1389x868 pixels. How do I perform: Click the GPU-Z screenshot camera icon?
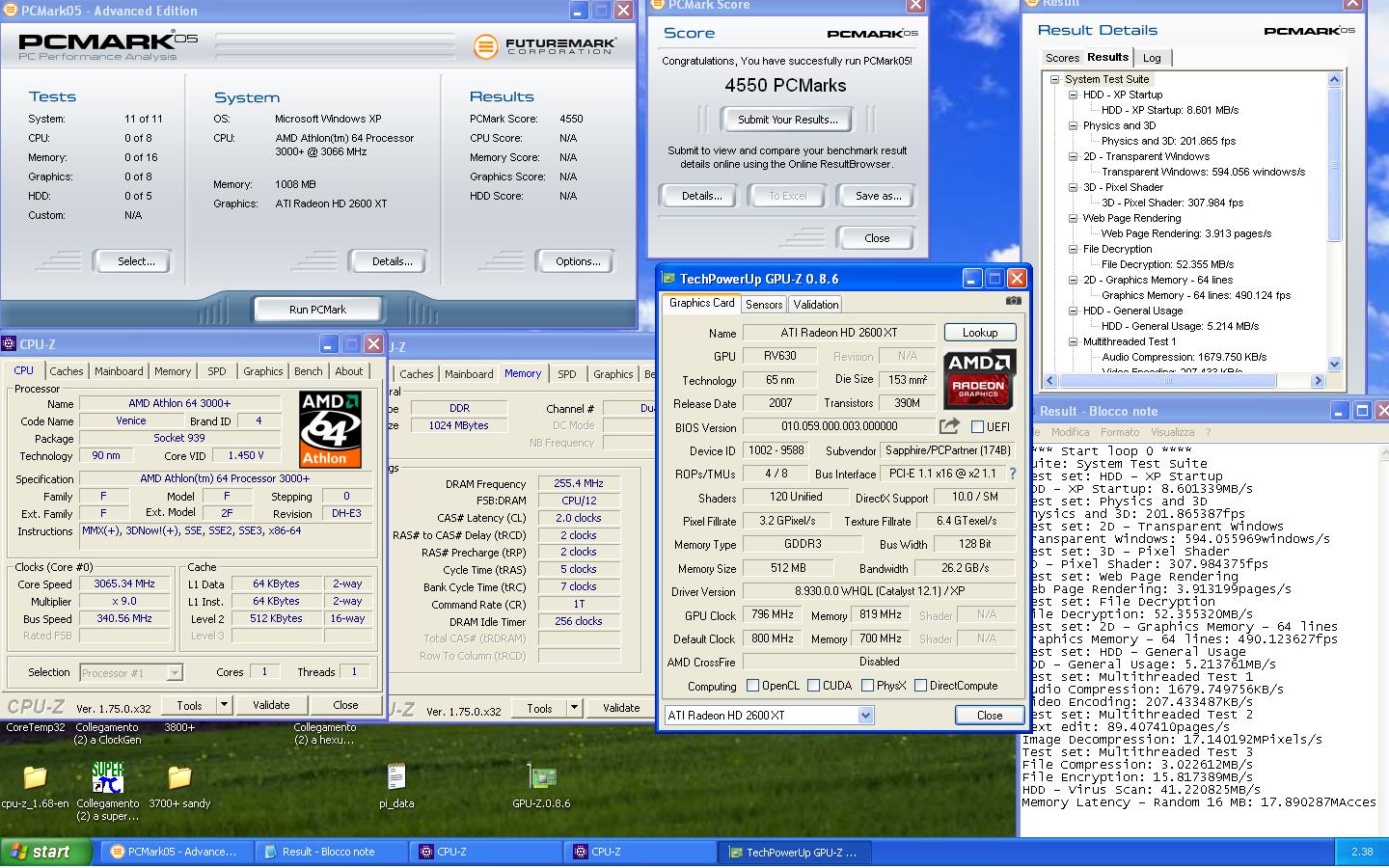pos(1013,301)
